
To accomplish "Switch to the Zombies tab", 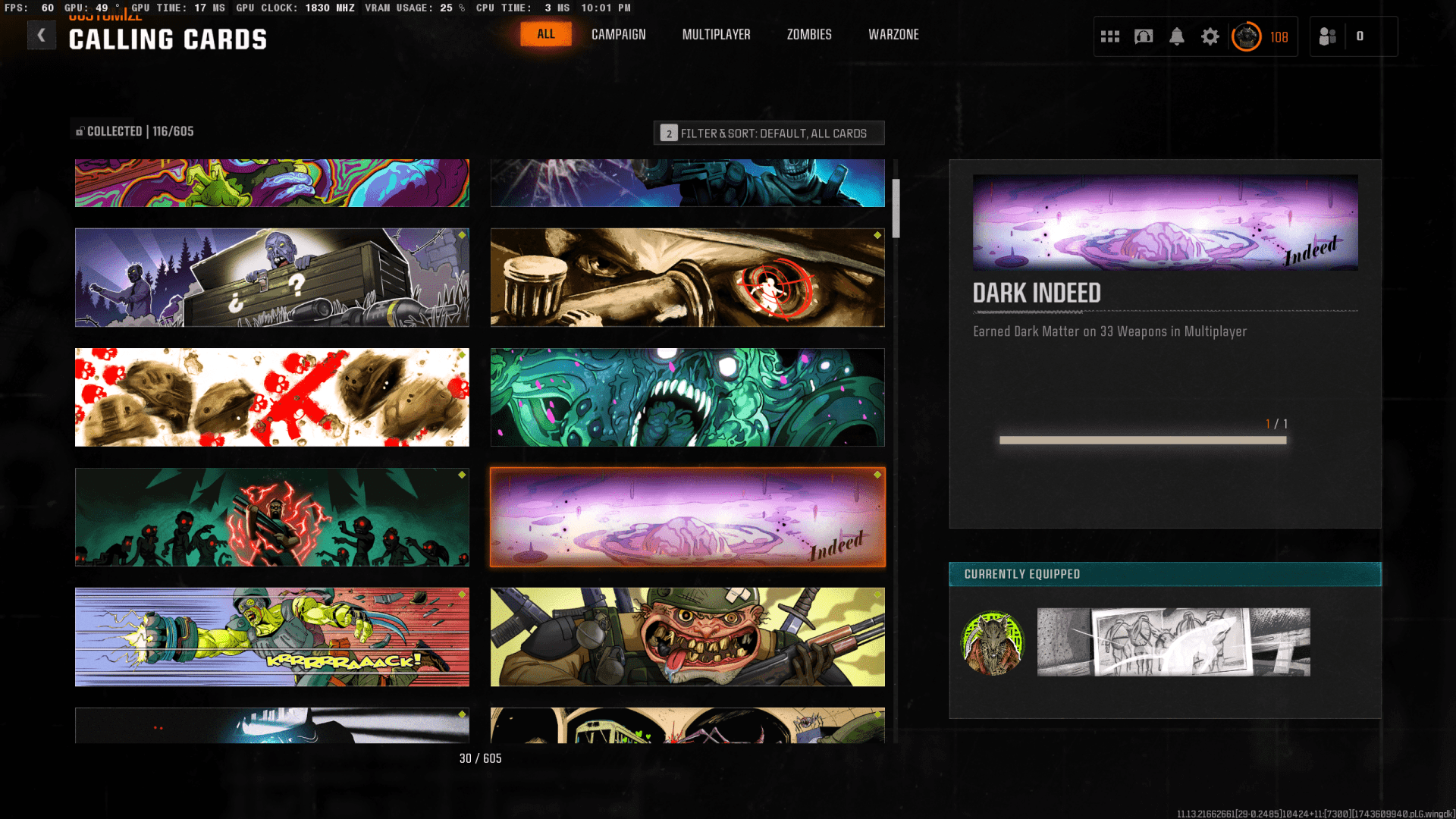I will point(809,35).
